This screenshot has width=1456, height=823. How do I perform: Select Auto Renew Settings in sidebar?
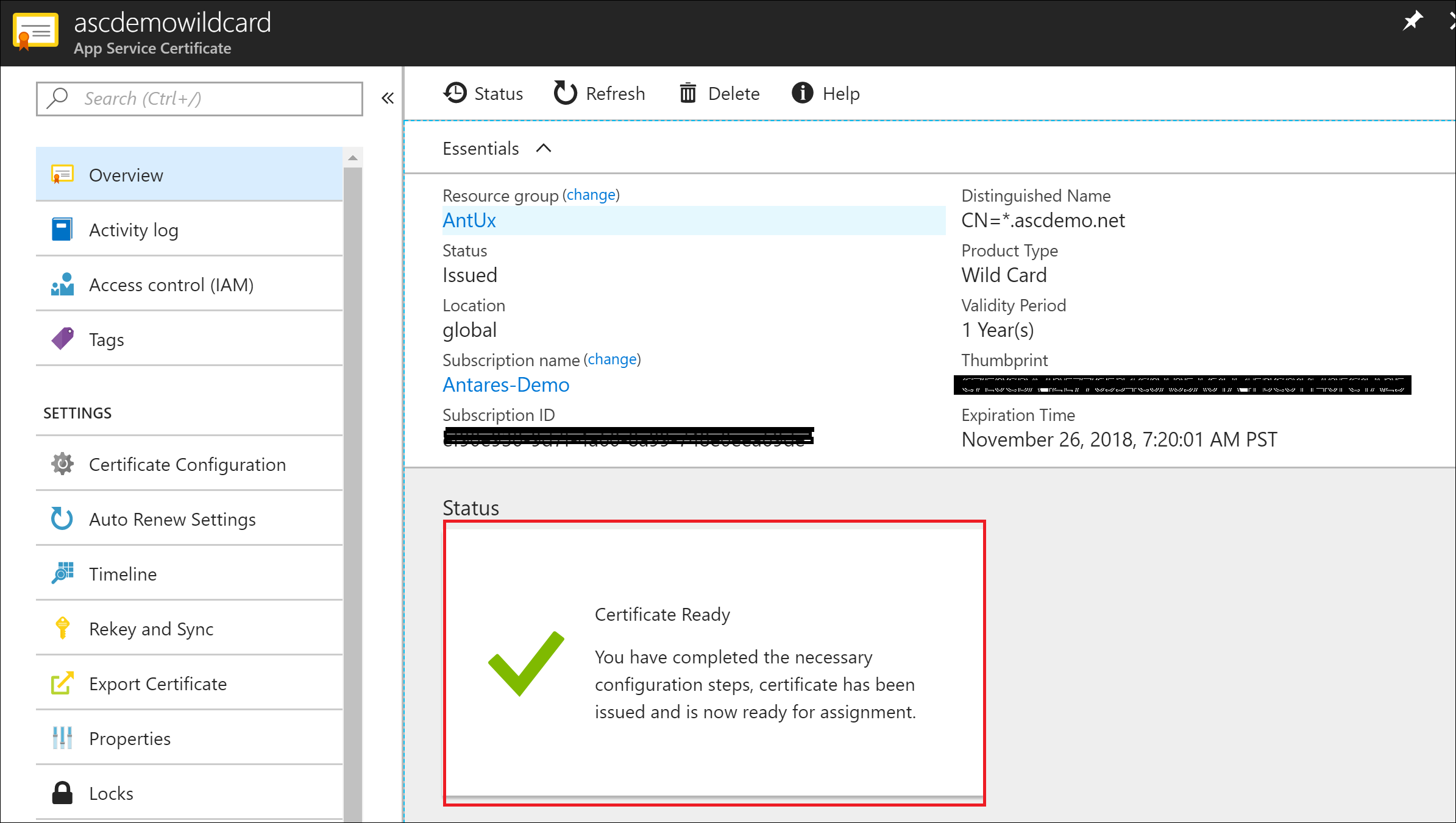(172, 519)
